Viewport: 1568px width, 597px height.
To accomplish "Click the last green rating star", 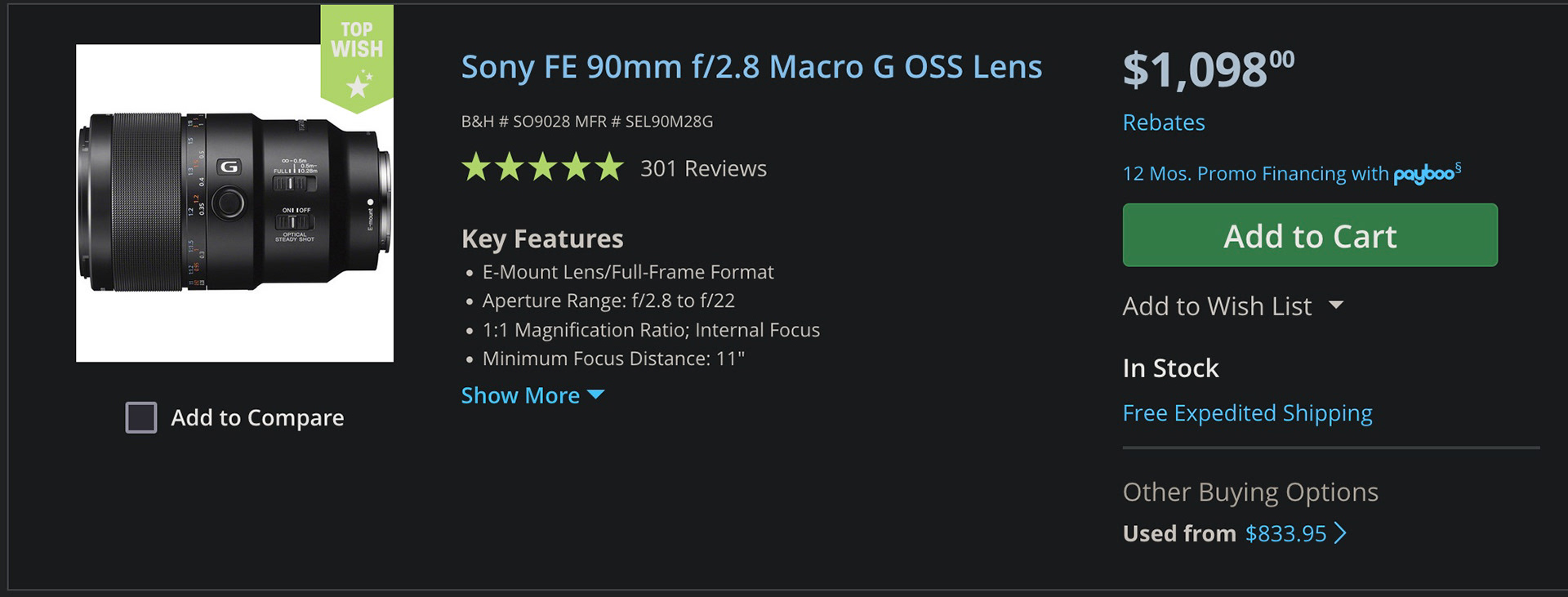I will pos(609,167).
